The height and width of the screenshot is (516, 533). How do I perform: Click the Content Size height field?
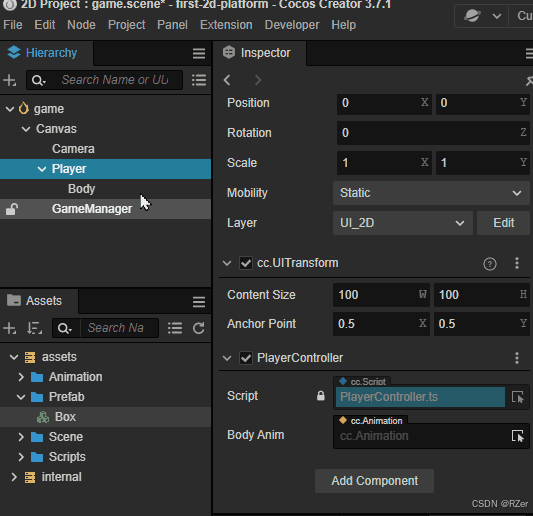click(482, 295)
